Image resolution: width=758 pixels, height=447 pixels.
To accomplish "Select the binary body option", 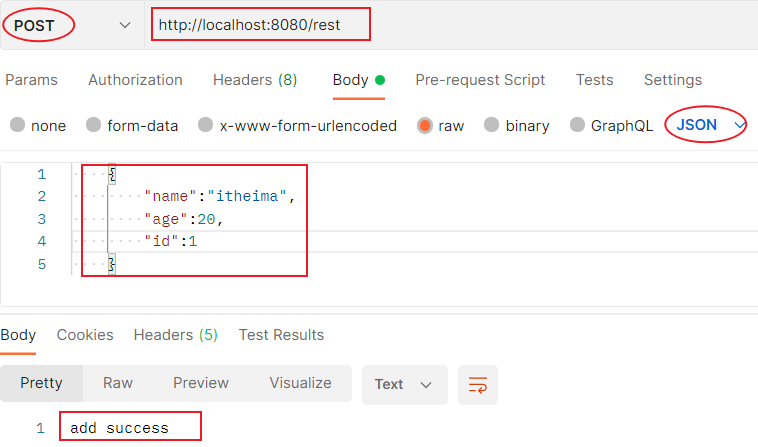I will click(492, 125).
